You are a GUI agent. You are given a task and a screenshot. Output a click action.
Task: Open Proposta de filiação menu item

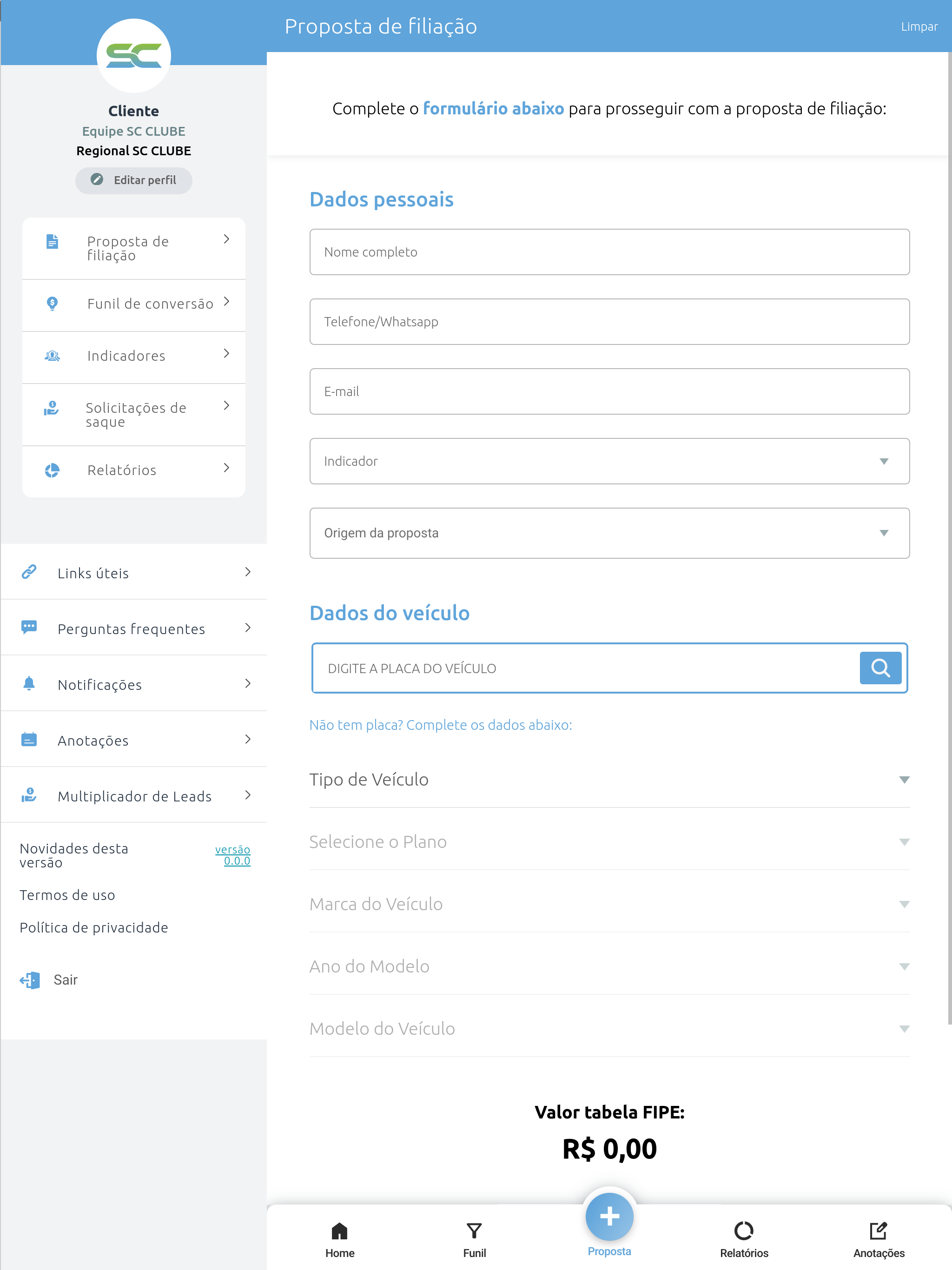(134, 249)
